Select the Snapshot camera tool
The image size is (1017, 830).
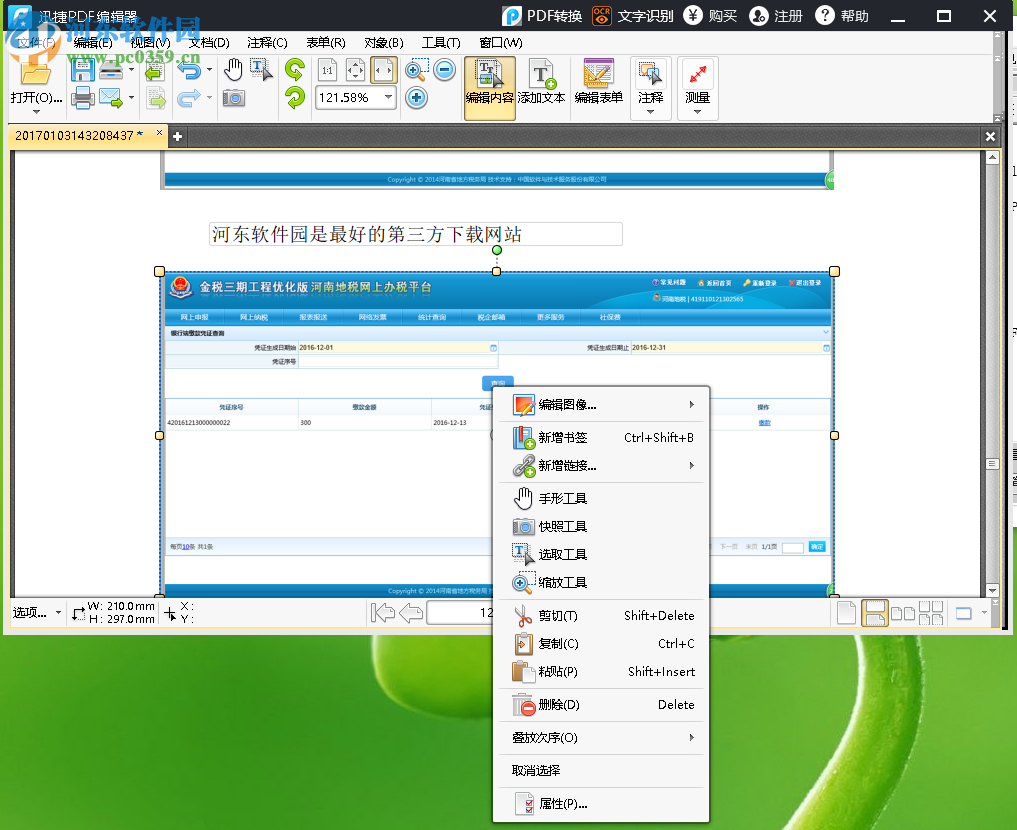click(233, 98)
